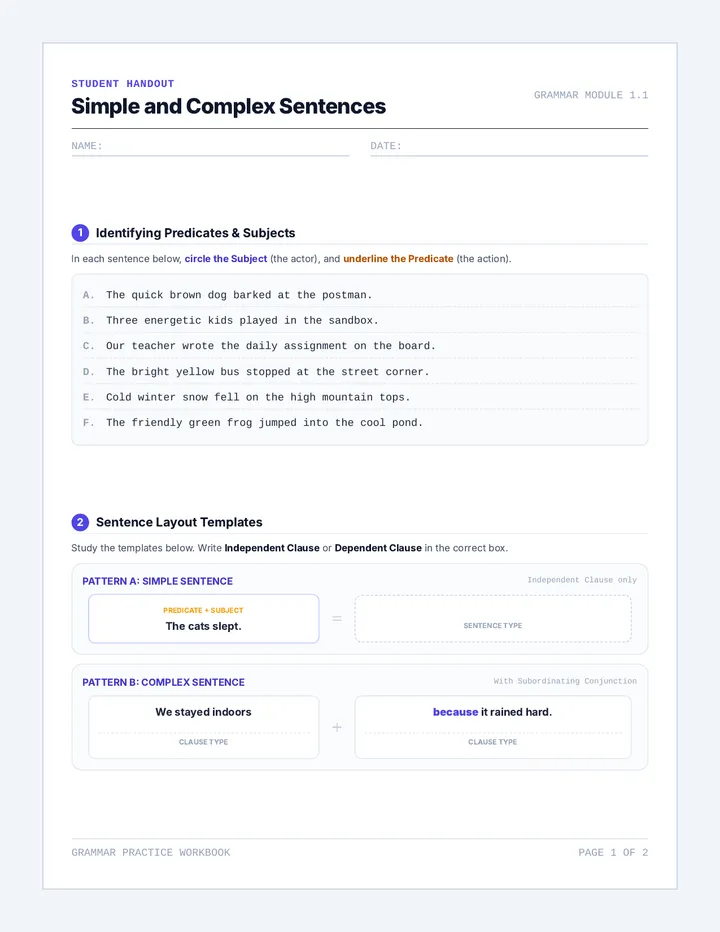
Task: Click the plus sign between clause boxes
Action: pos(337,728)
